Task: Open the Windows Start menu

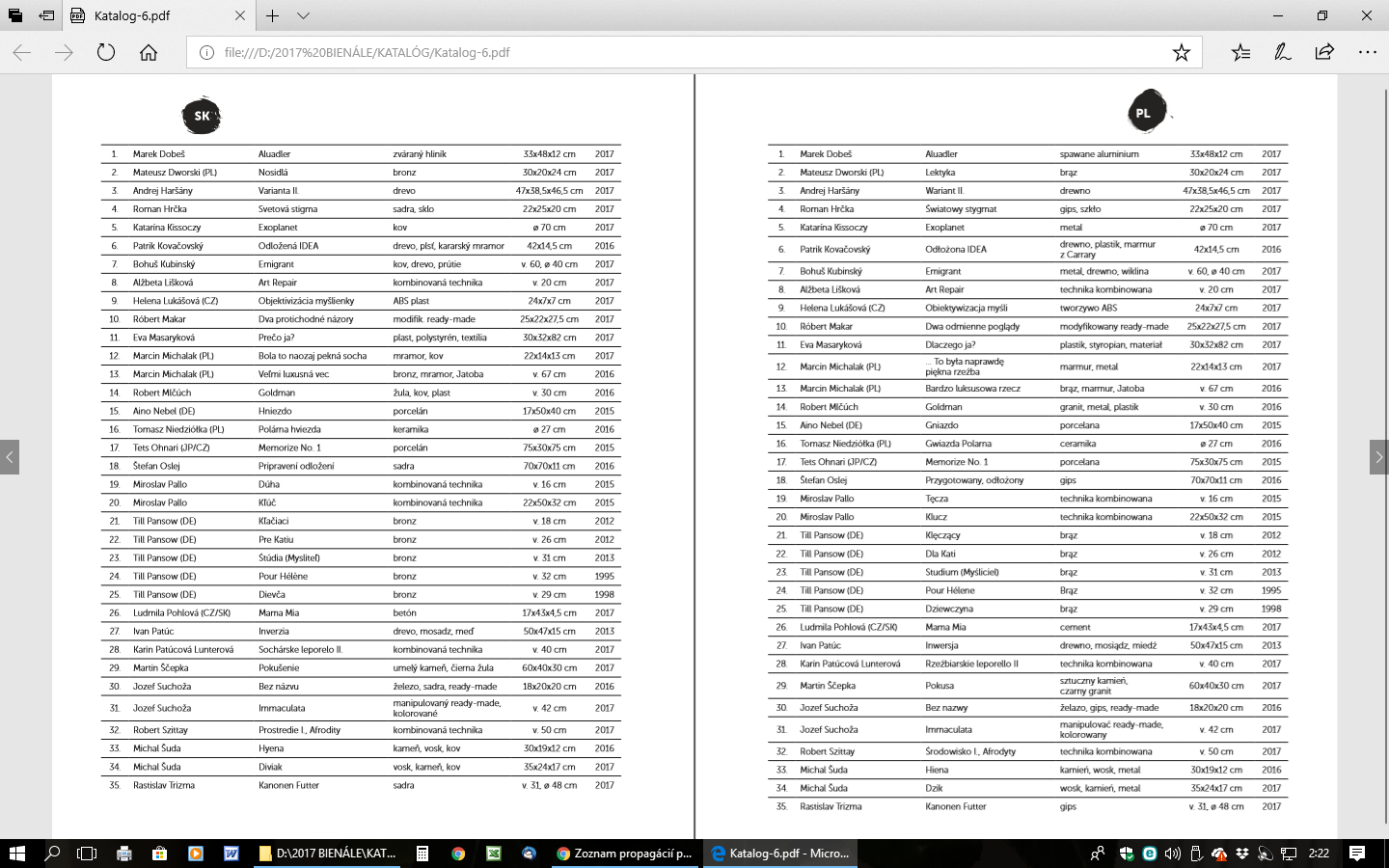Action: 16,854
